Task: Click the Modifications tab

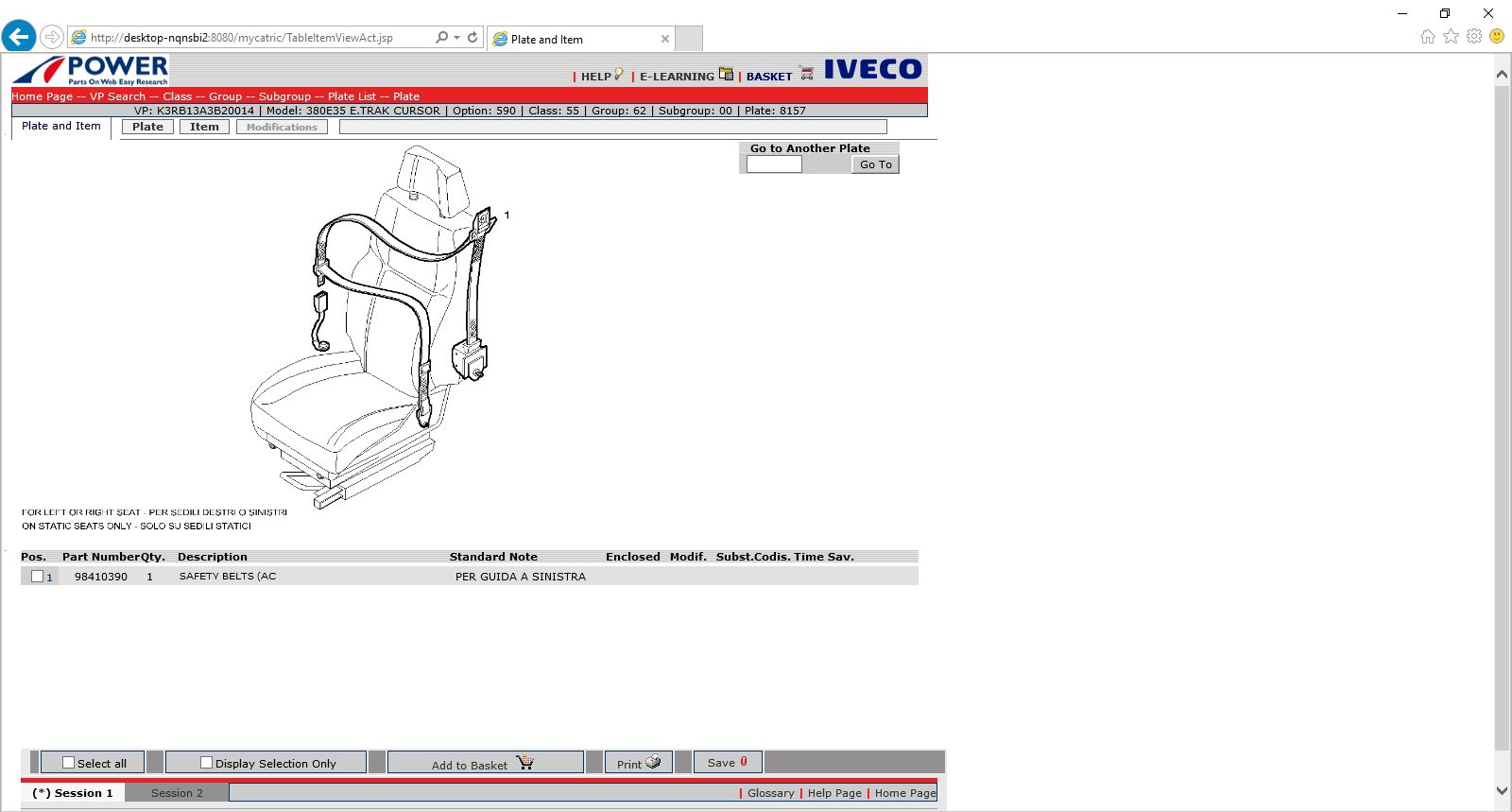Action: pos(282,127)
